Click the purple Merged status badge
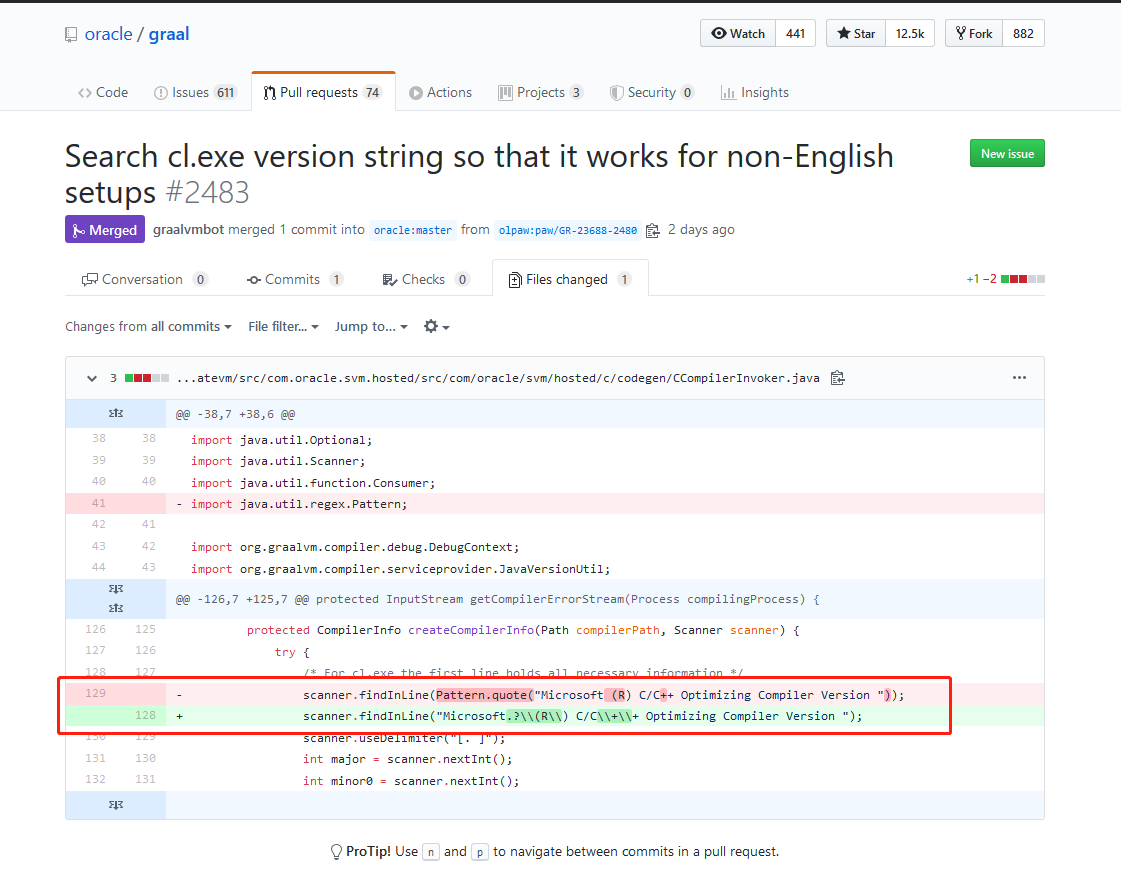 [x=105, y=230]
